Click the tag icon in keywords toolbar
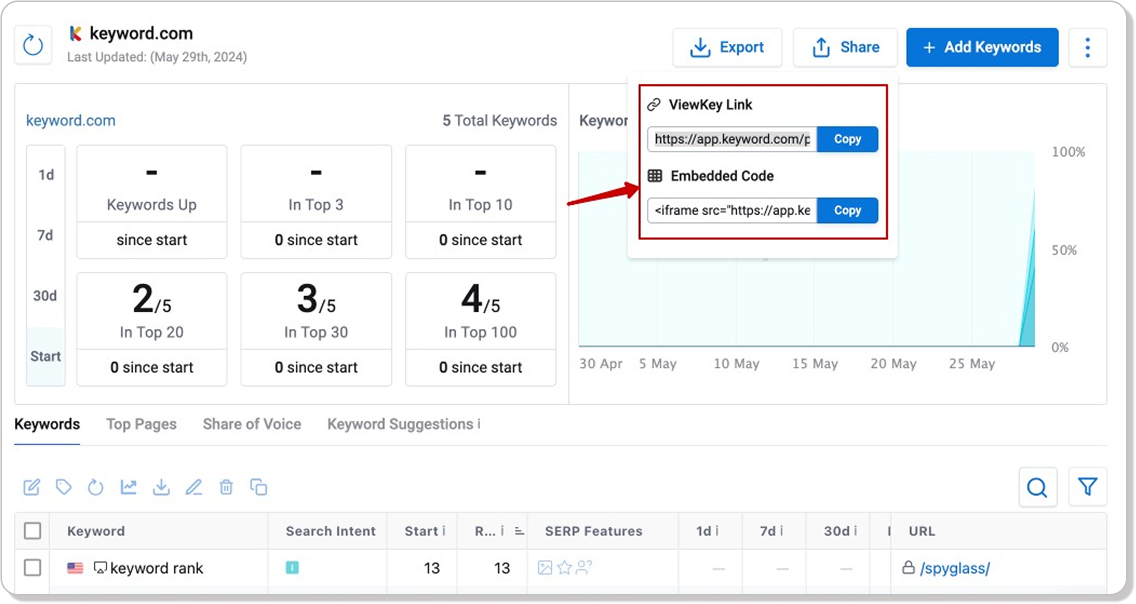 (64, 487)
